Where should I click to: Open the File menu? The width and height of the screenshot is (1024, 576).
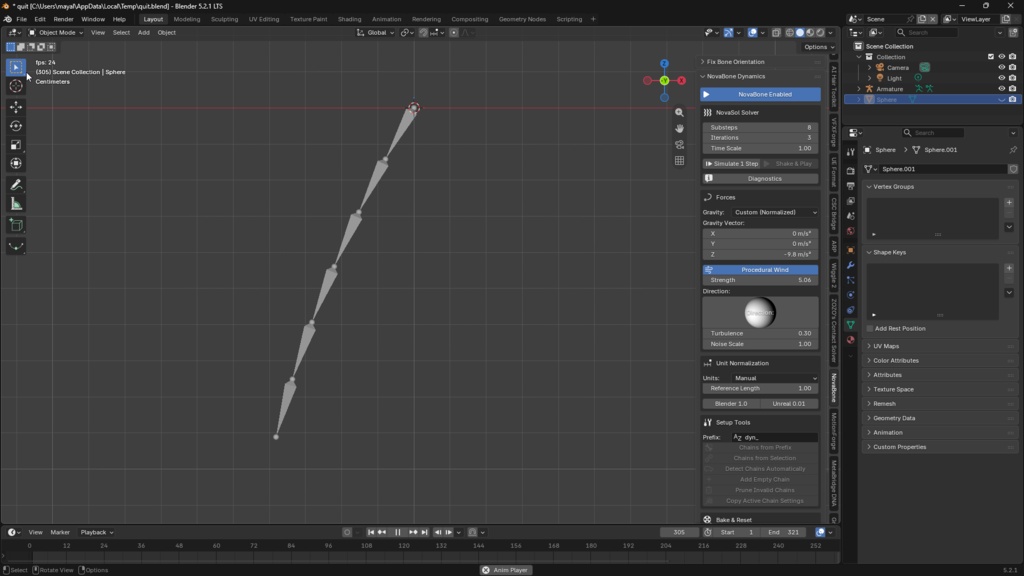pos(22,19)
